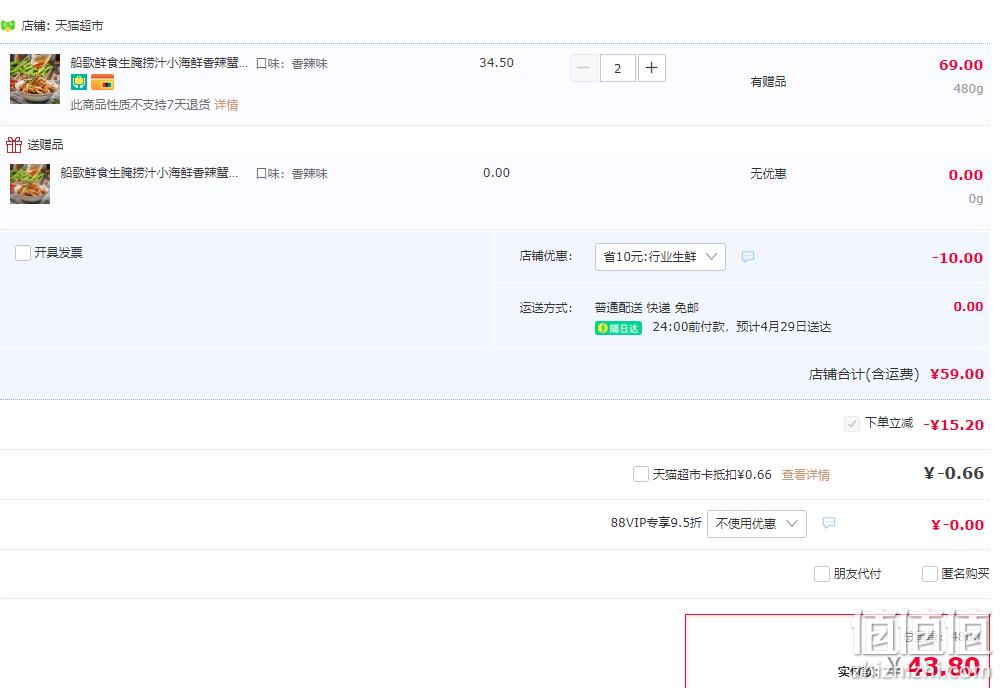Screen dimensions: 1001x688
Task: Check the 匿名购买 option
Action: [x=930, y=574]
